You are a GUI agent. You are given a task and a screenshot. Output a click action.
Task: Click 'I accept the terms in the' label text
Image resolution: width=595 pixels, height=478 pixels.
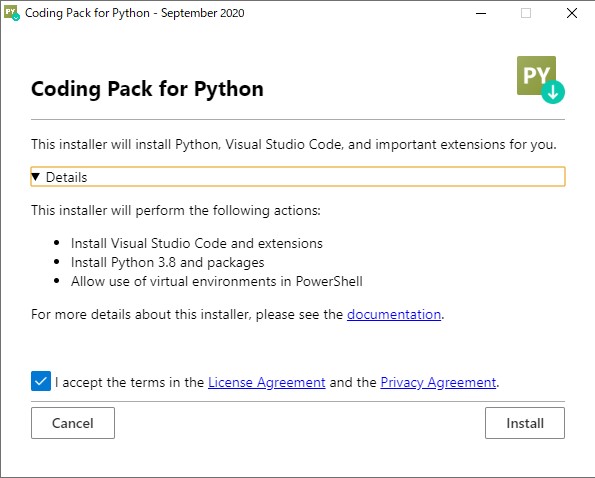[x=130, y=382]
